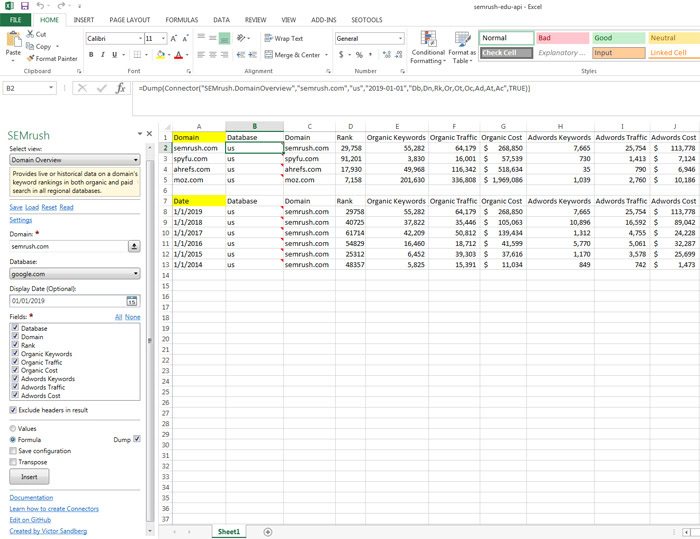The height and width of the screenshot is (539, 700).
Task: Toggle Exclude headers in result checkbox
Action: coord(13,410)
